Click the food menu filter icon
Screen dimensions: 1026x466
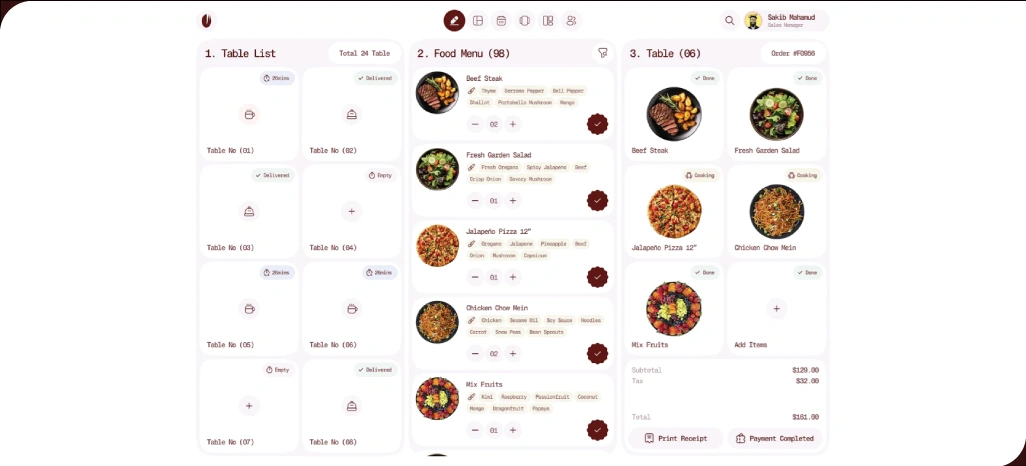tap(603, 53)
